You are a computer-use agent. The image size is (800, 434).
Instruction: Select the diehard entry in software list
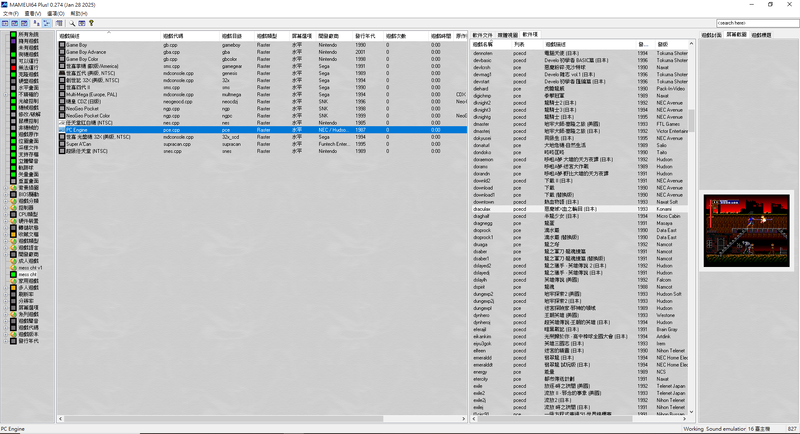pos(580,89)
